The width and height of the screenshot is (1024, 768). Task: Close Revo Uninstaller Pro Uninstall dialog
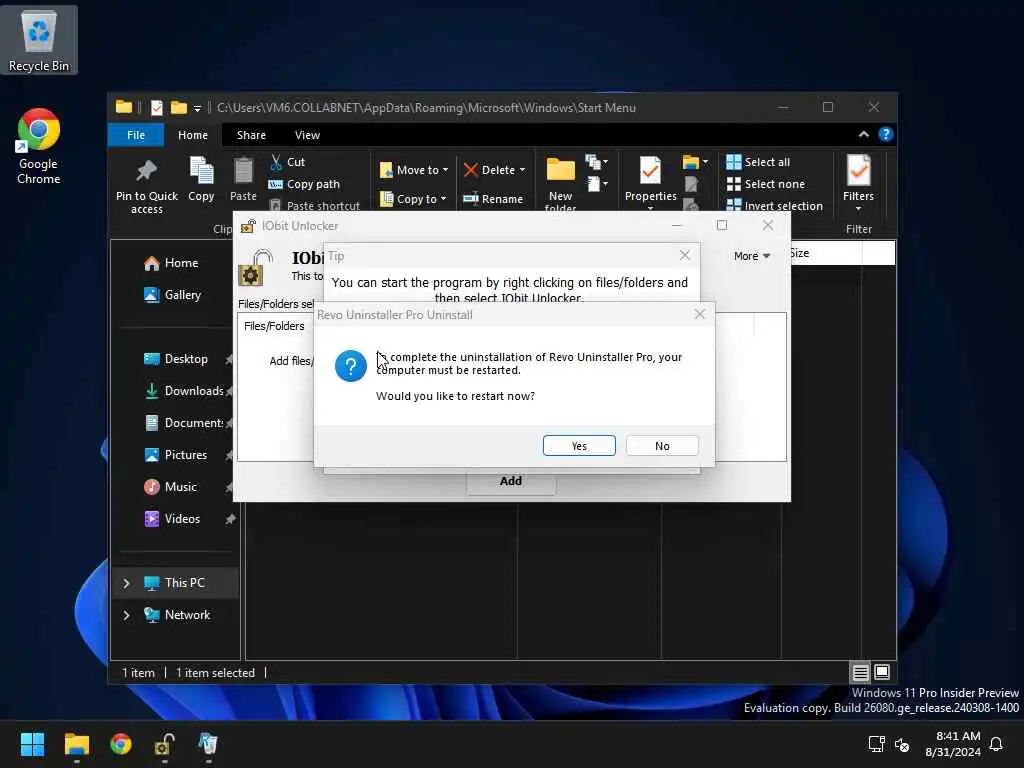[x=700, y=315]
